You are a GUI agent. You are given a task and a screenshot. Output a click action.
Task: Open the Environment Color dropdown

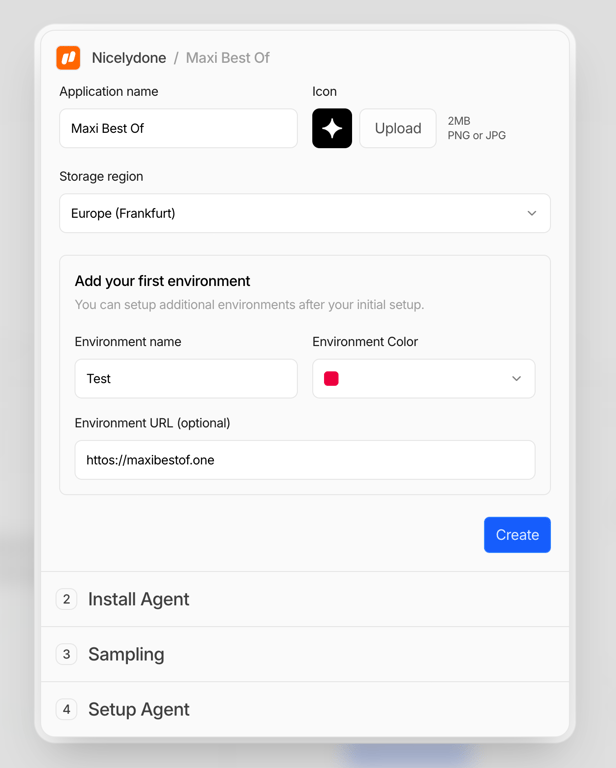pos(424,379)
